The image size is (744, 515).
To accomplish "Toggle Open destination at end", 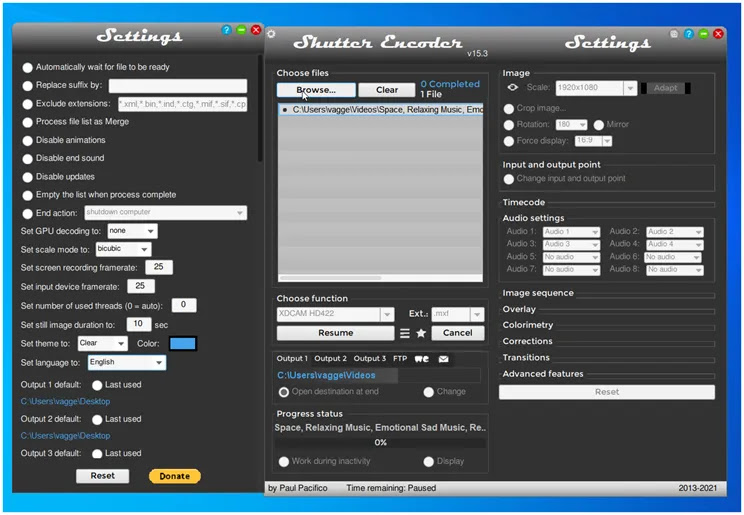I will [284, 392].
